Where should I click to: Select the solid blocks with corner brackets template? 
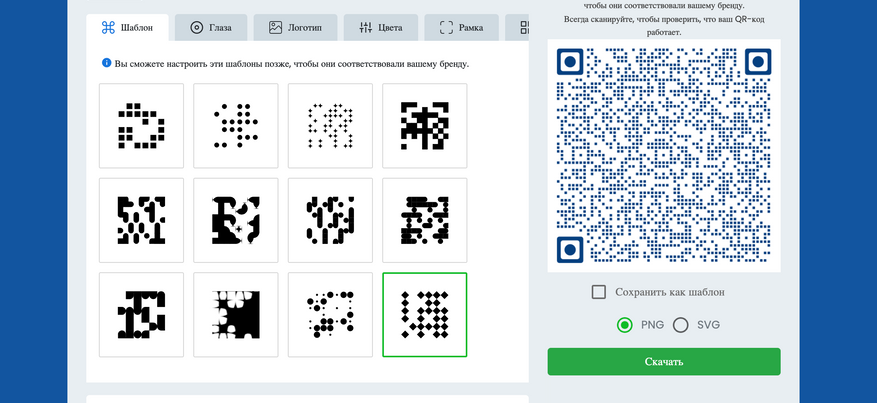pos(425,126)
